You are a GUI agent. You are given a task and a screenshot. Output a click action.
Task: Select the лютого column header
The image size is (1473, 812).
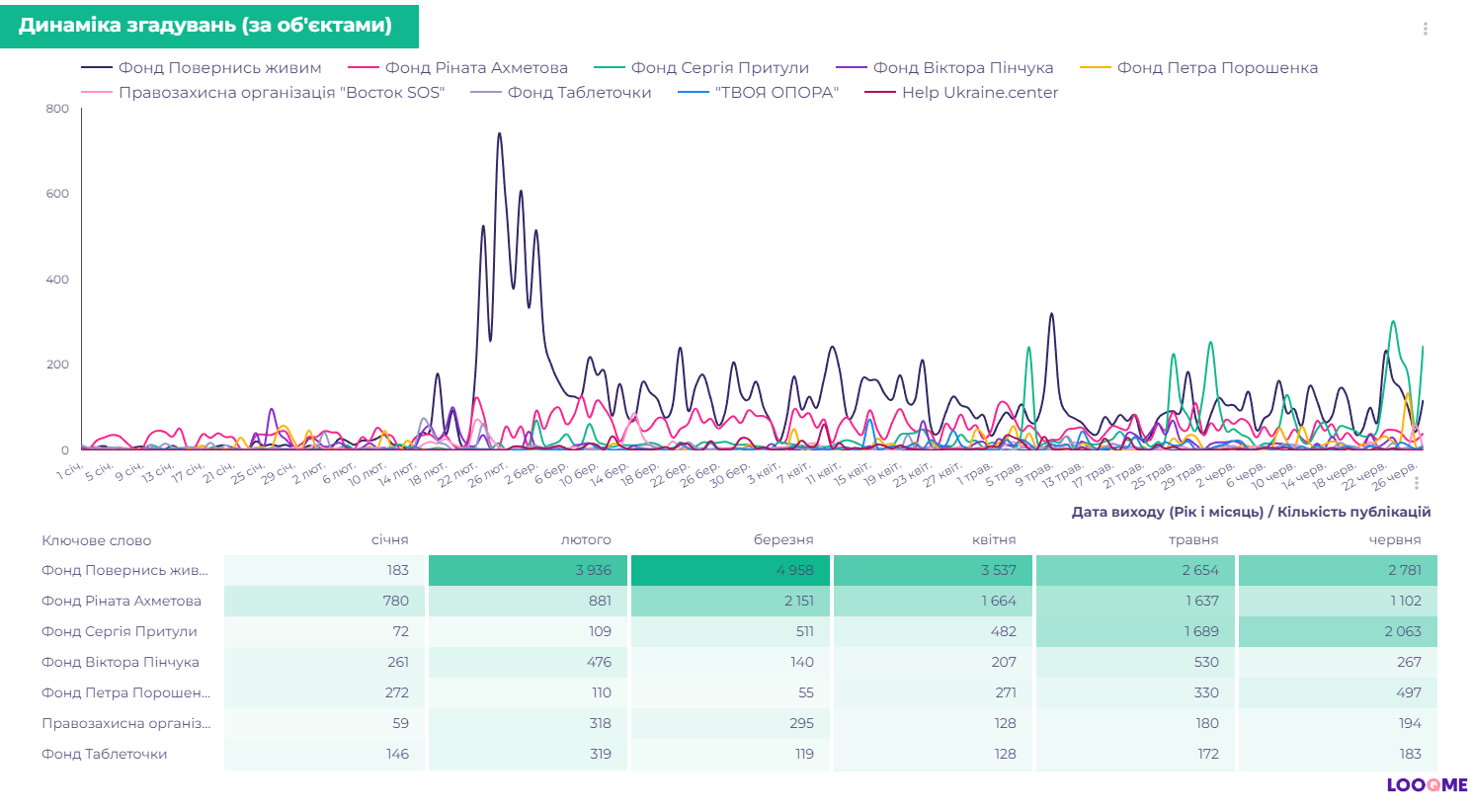(586, 539)
